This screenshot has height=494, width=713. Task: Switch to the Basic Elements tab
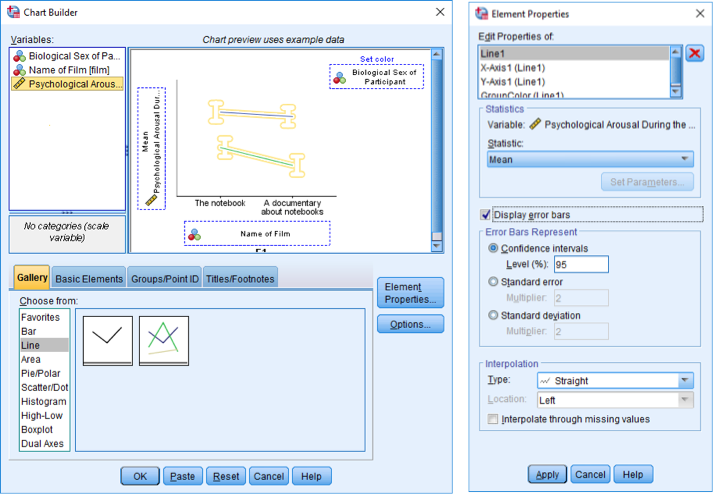pyautogui.click(x=89, y=279)
